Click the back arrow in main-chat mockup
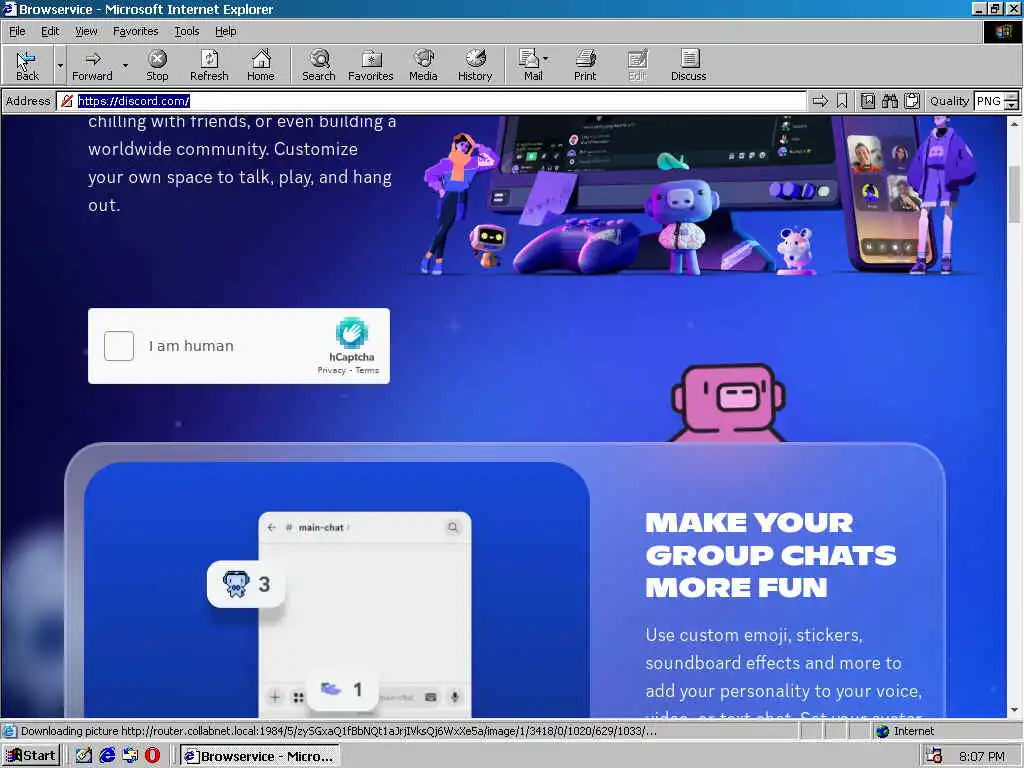 272,528
